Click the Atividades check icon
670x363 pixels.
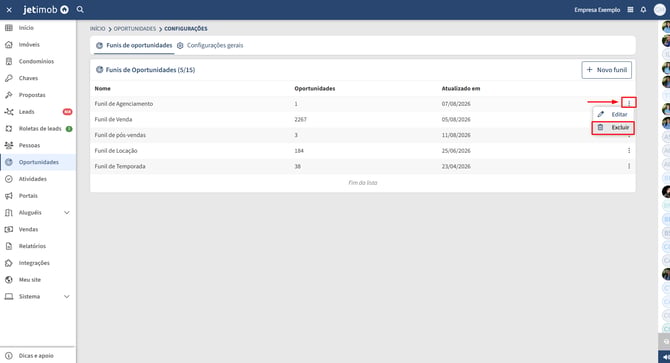9,179
